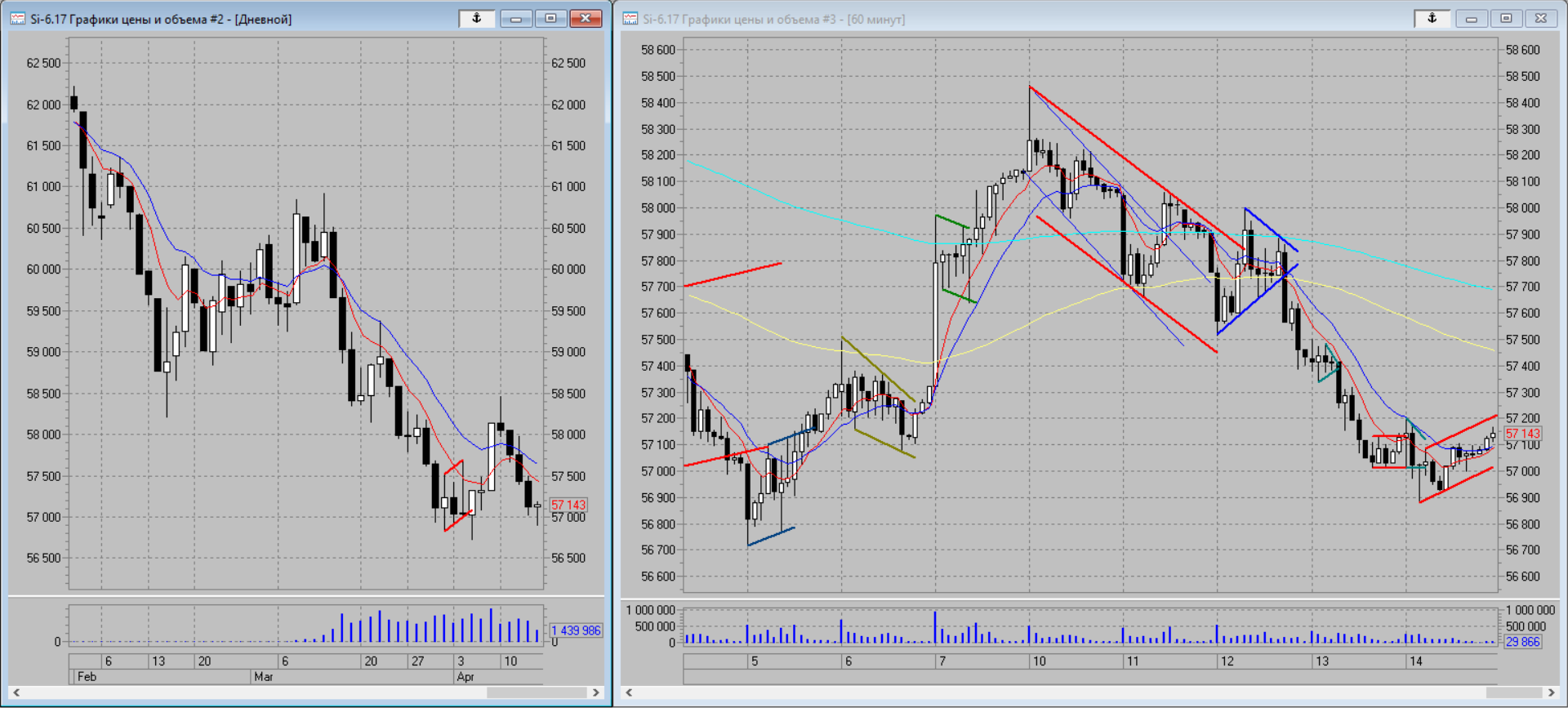The image size is (1568, 708).
Task: Open the system menu icon of the Daily chart window
Action: 18,19
